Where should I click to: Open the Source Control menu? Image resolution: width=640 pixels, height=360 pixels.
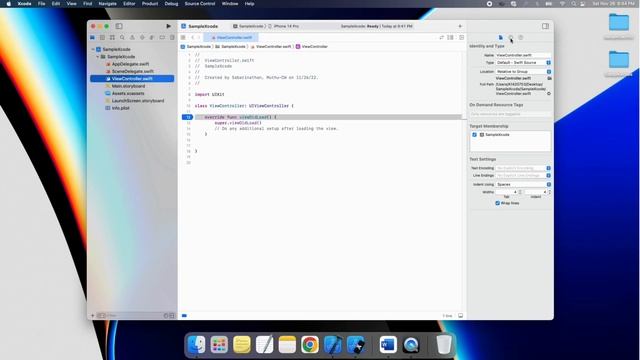pos(200,4)
